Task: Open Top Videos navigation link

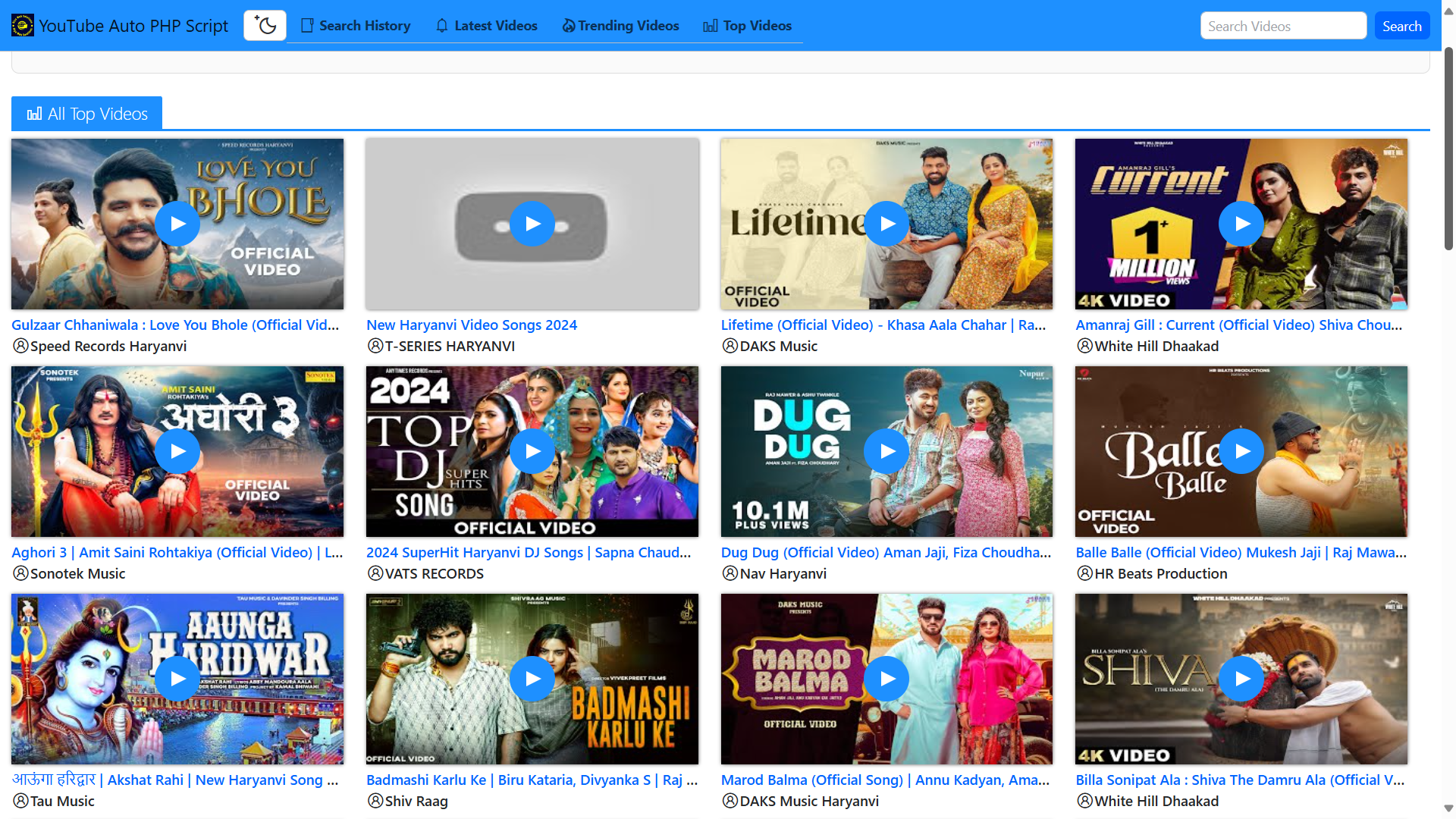Action: 747,26
